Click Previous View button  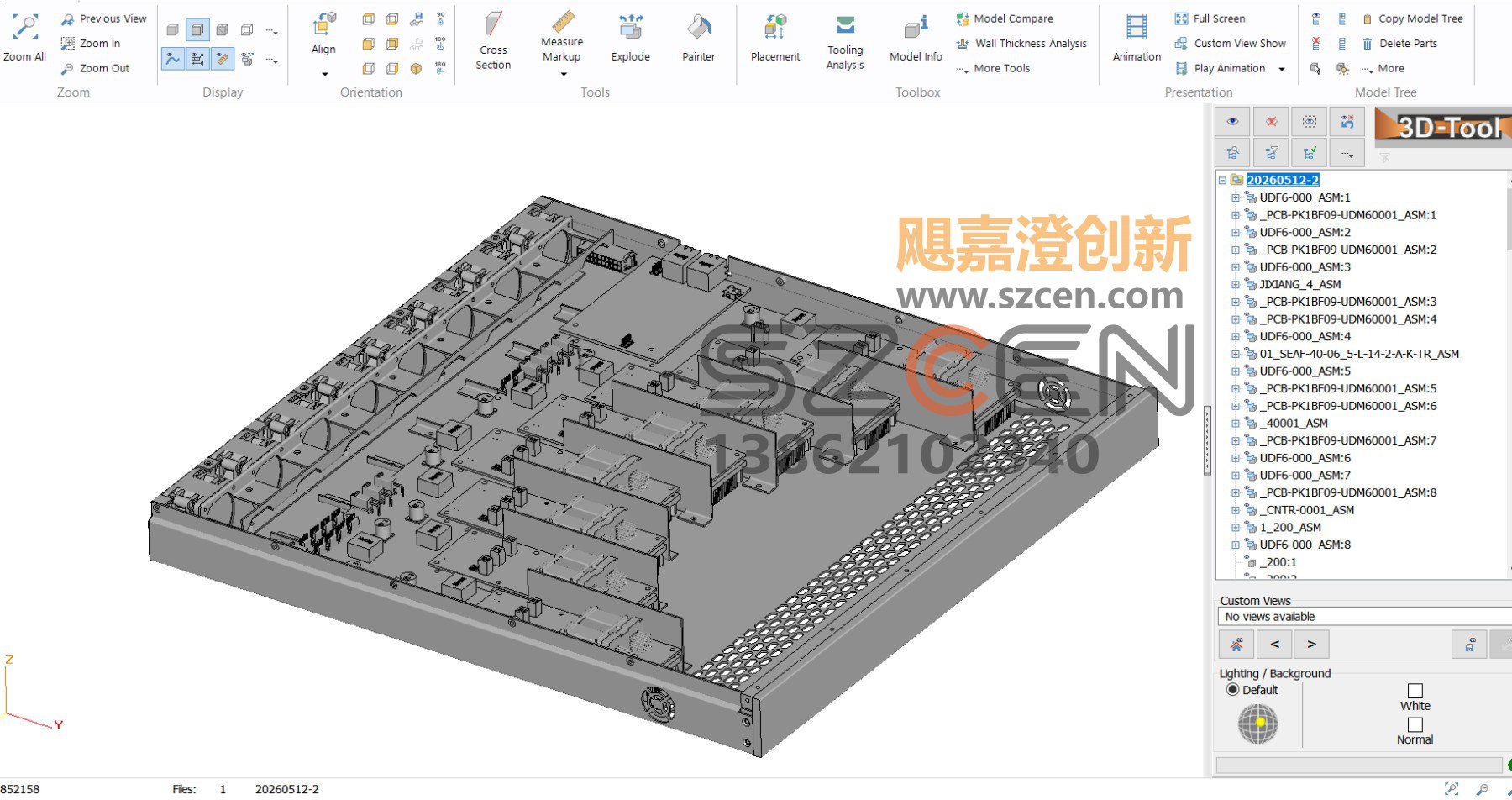coord(104,18)
